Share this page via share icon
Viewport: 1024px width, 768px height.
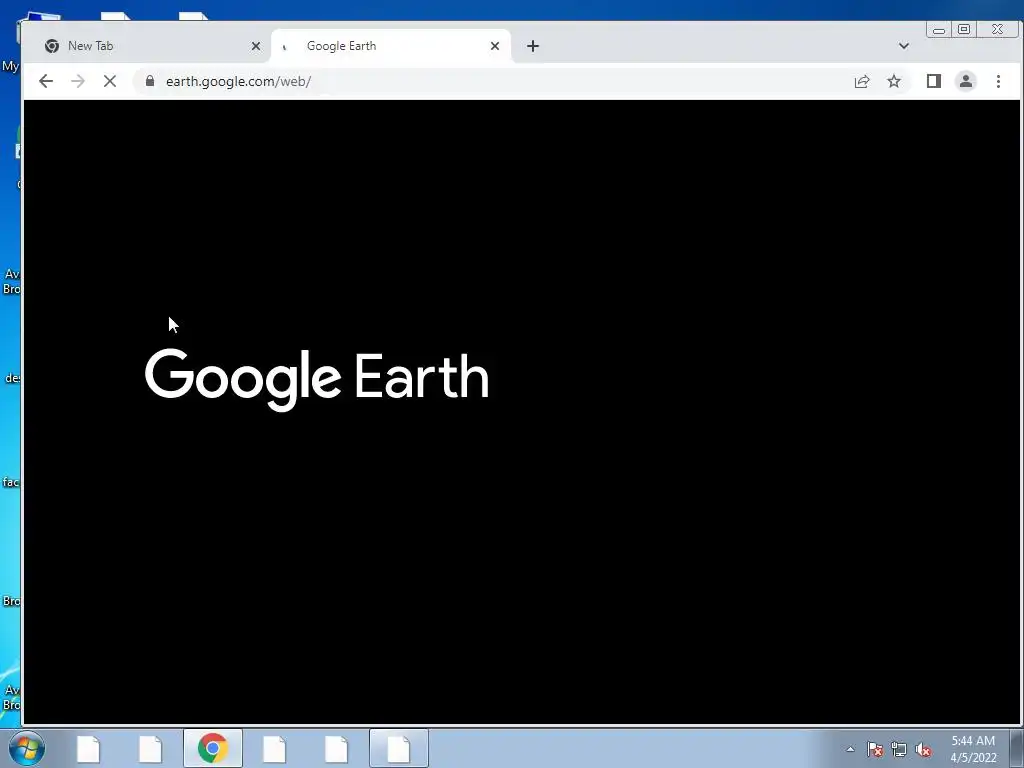(862, 81)
